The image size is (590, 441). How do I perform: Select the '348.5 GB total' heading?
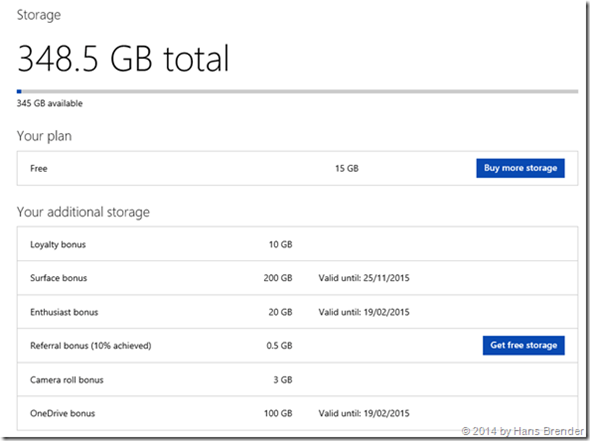click(x=123, y=58)
